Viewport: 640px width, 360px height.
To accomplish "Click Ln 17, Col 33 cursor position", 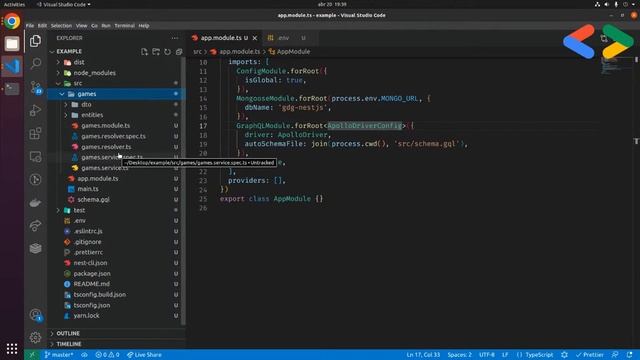I will pos(423,355).
